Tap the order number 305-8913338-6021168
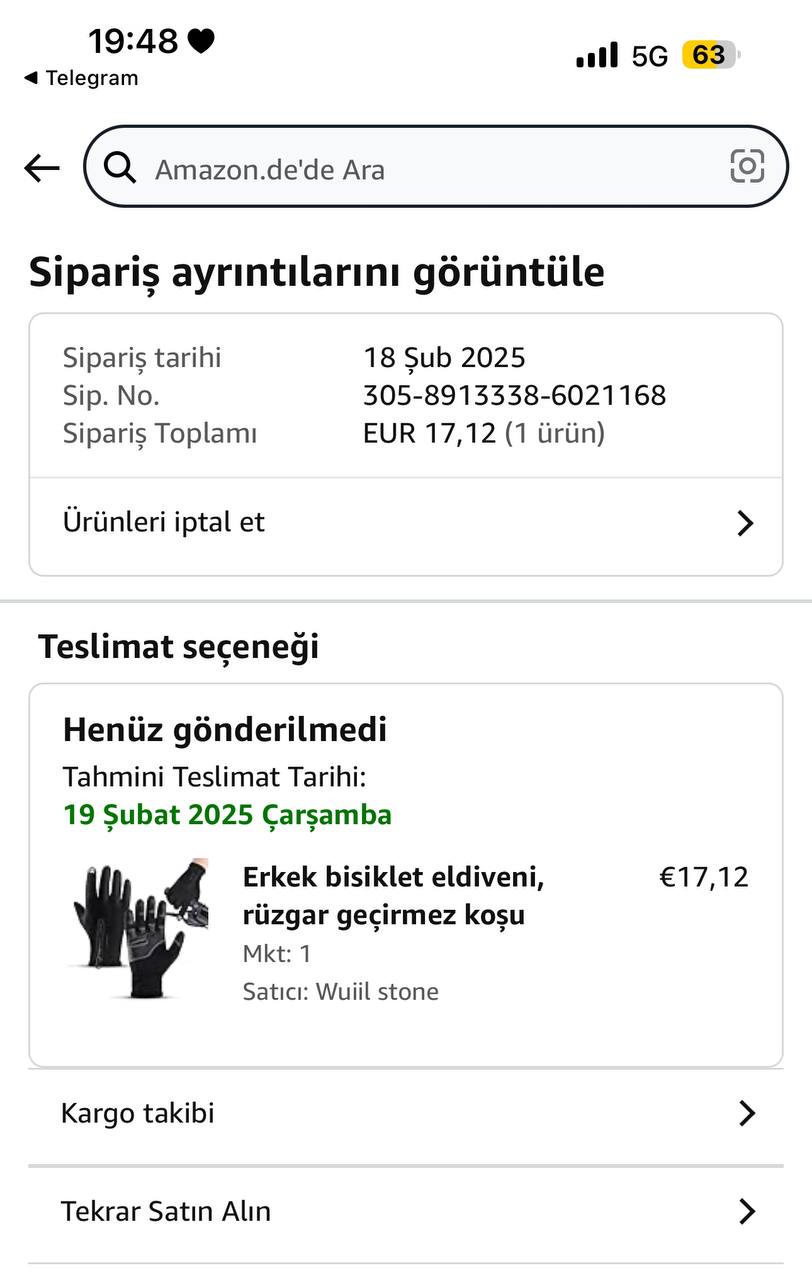The image size is (812, 1280). (514, 395)
